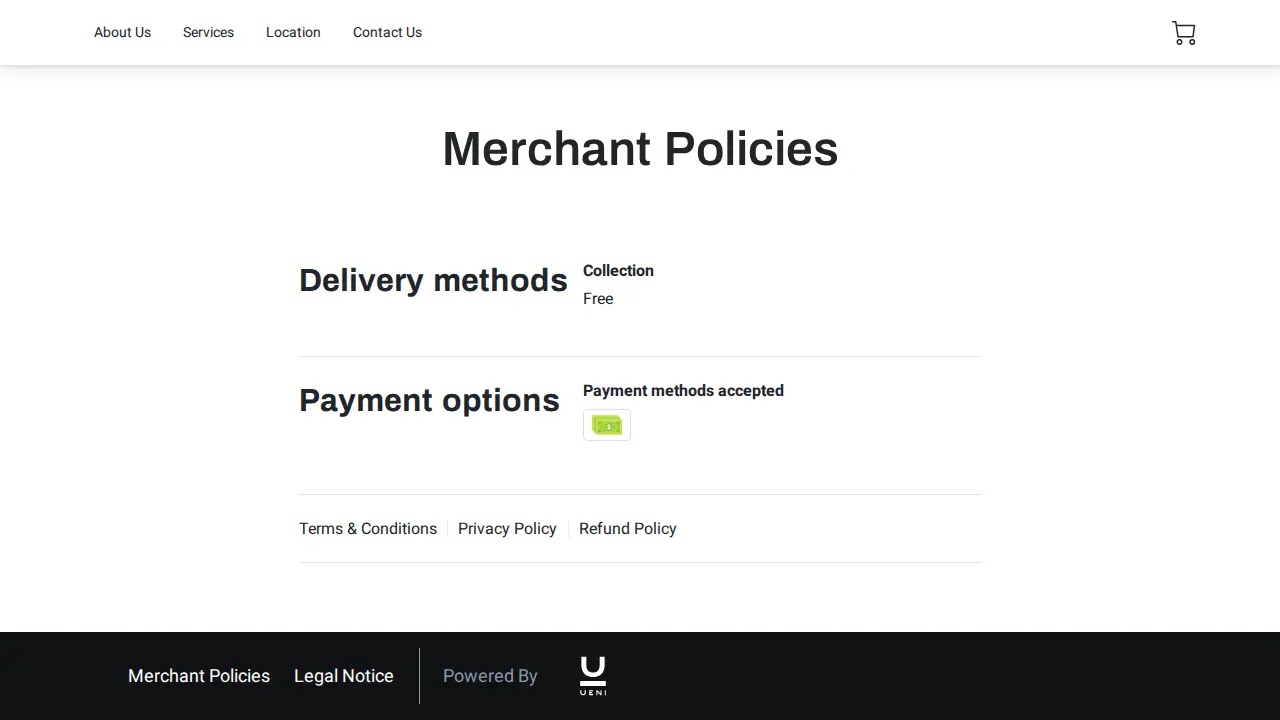
Task: Click the Powered By text
Action: click(490, 676)
